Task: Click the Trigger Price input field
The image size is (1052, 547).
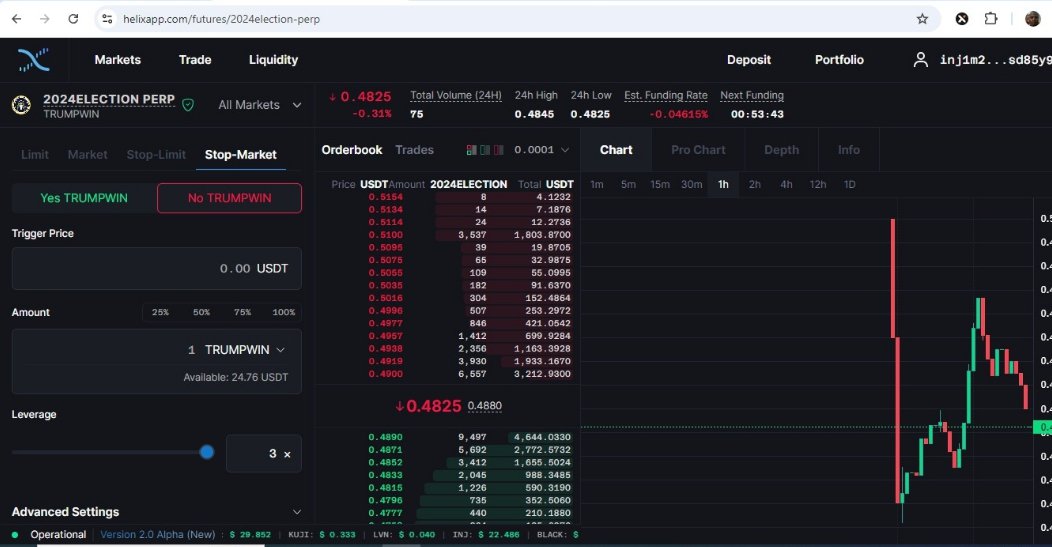Action: (156, 268)
